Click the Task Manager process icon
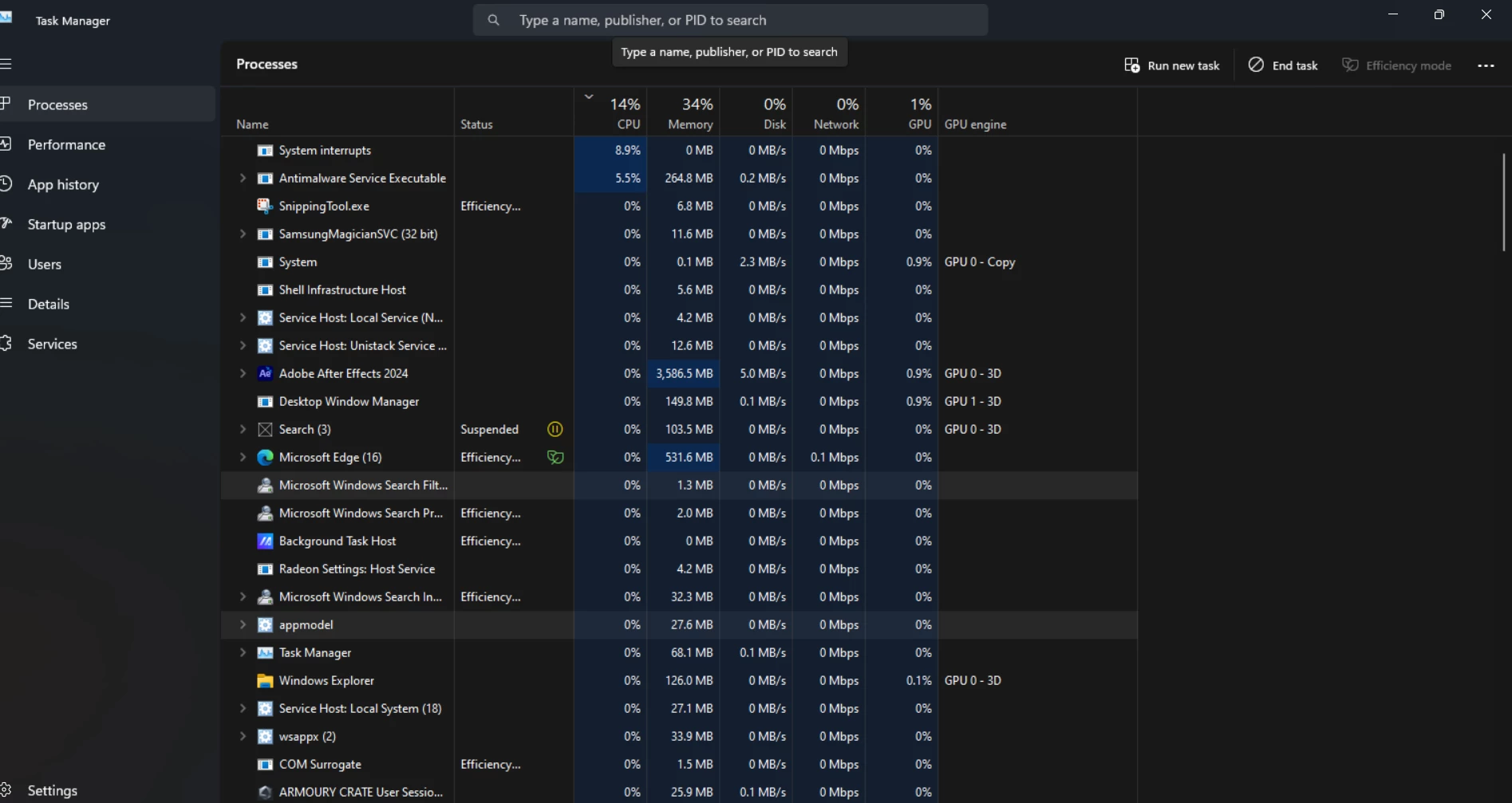This screenshot has width=1512, height=803. point(266,652)
